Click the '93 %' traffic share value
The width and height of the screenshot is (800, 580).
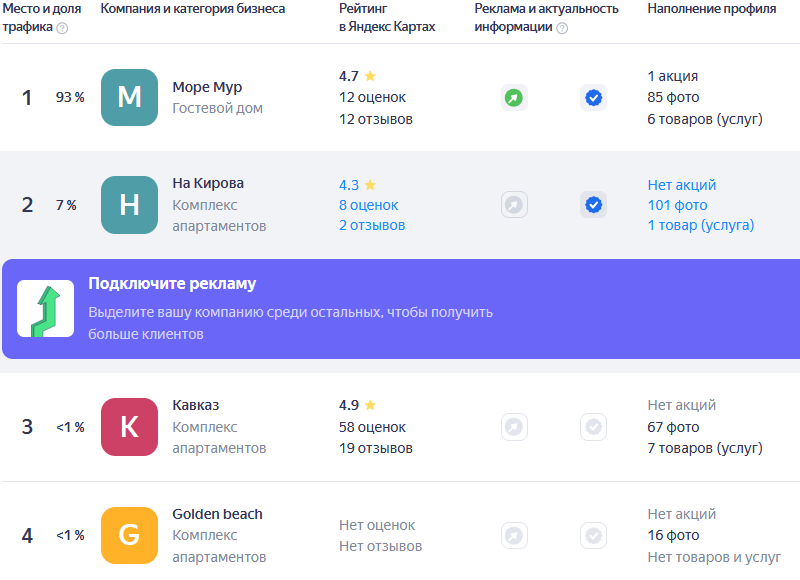point(70,97)
